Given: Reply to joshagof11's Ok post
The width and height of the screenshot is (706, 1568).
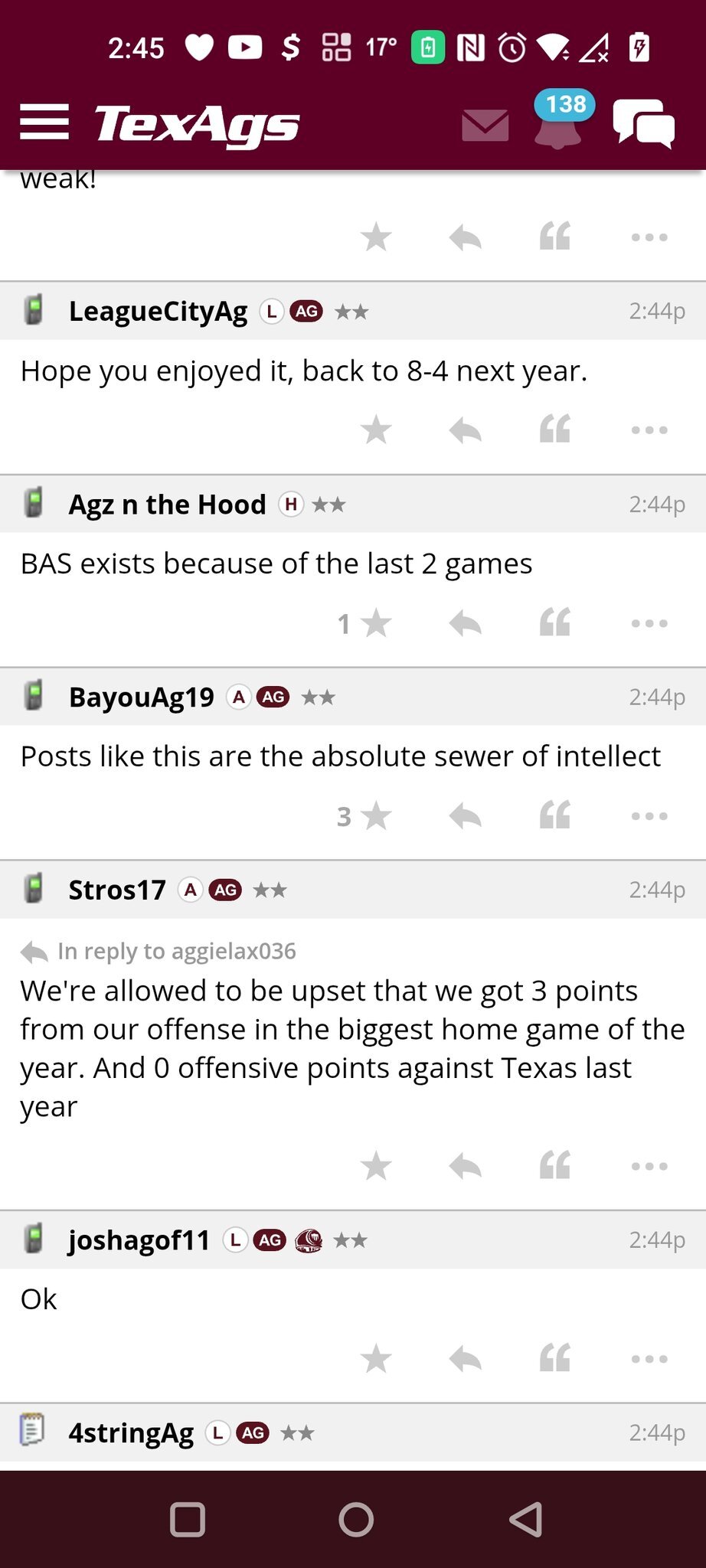Looking at the screenshot, I should [x=465, y=1359].
